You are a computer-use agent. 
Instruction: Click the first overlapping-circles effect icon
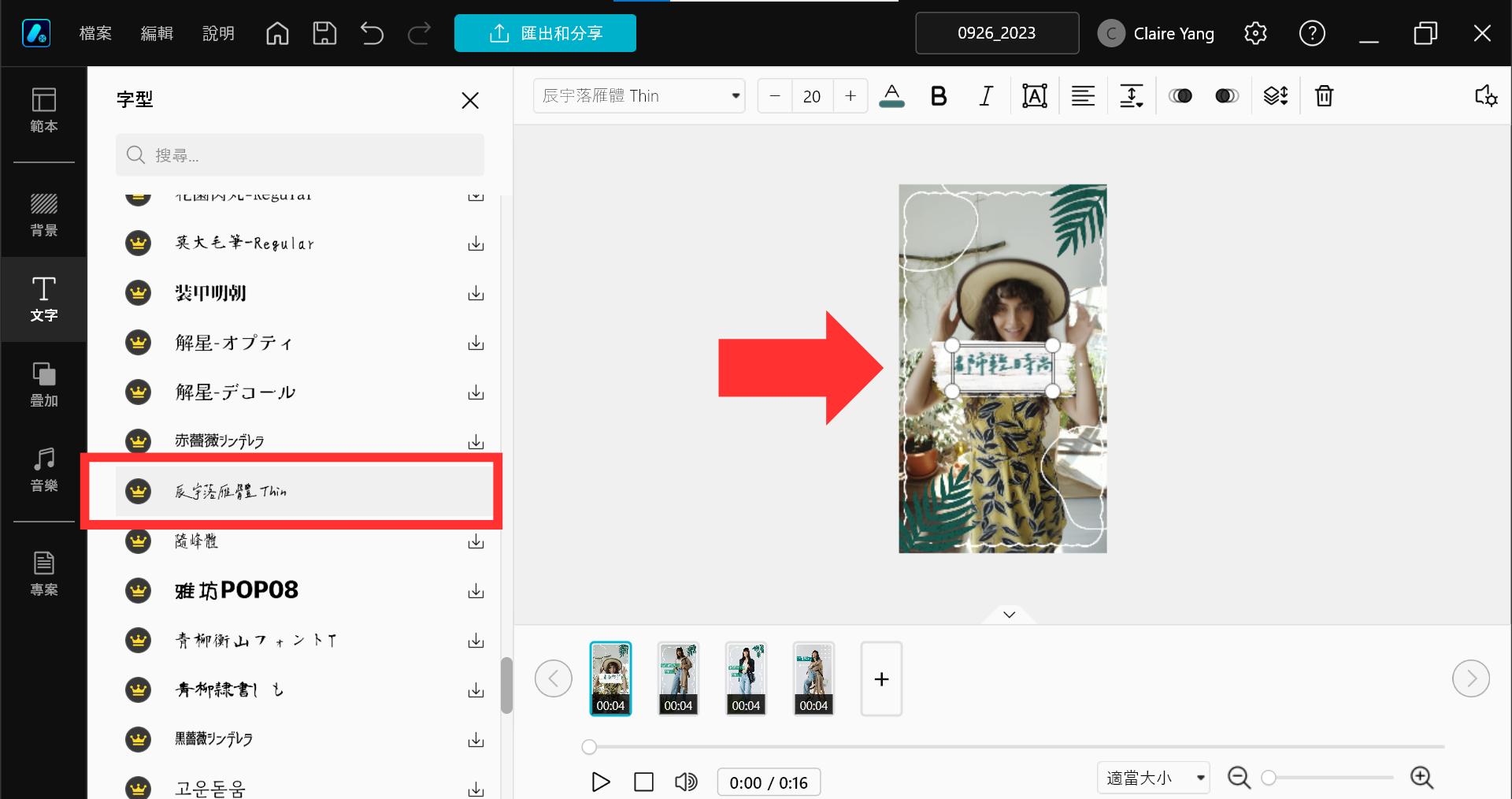click(x=1180, y=96)
